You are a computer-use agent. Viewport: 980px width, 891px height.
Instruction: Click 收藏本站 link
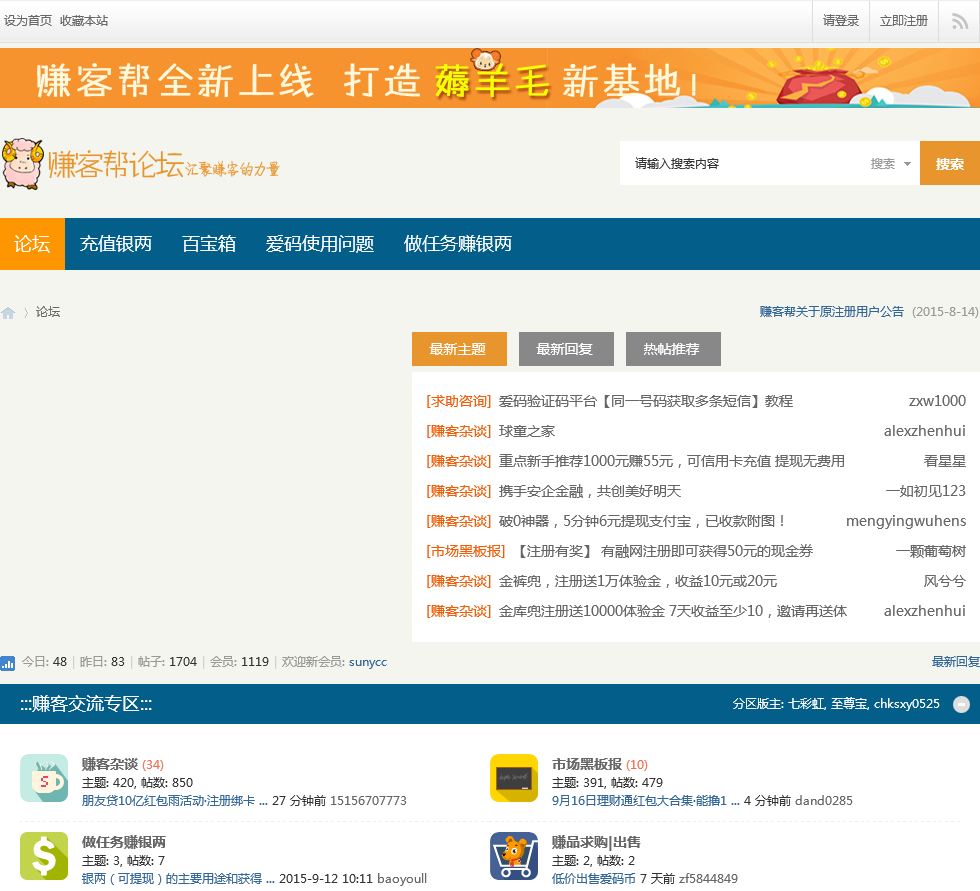point(84,21)
